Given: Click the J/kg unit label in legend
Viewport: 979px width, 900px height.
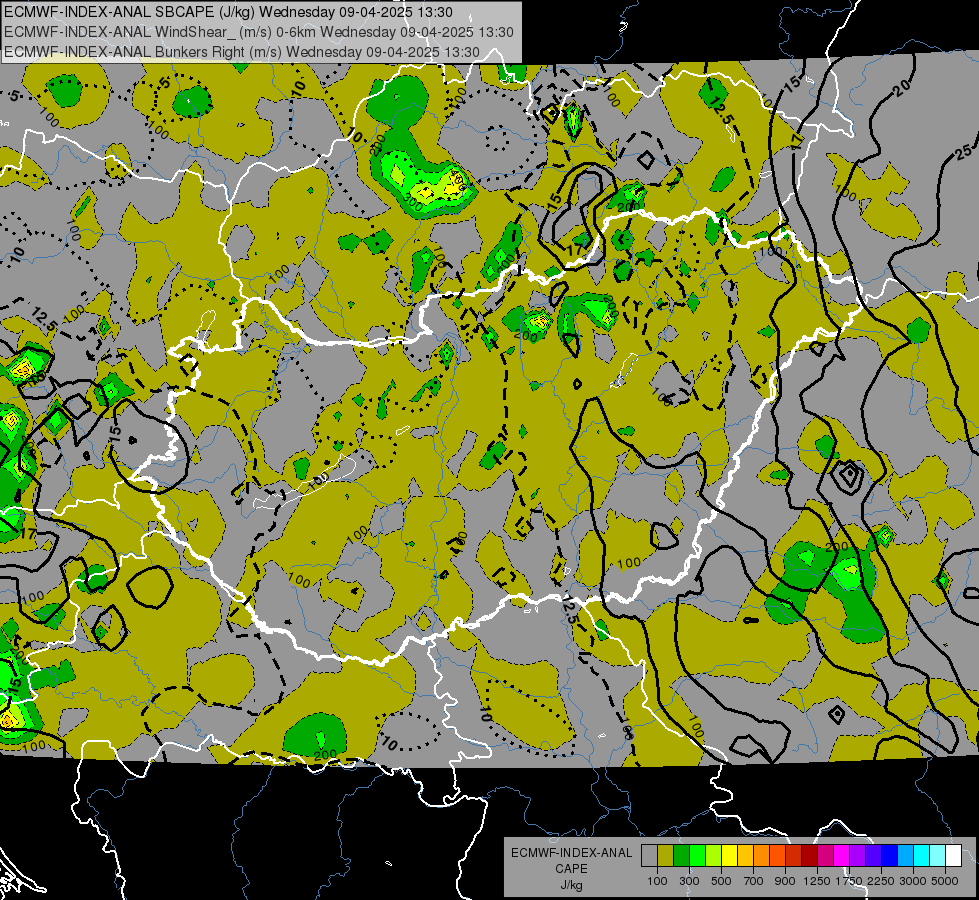Looking at the screenshot, I should [571, 886].
